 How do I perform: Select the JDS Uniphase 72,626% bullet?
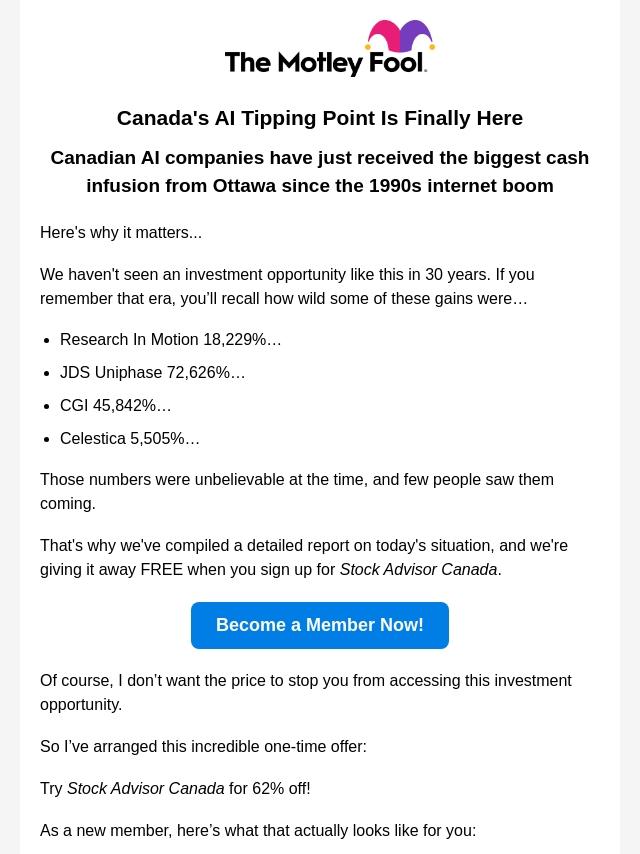pyautogui.click(x=153, y=372)
